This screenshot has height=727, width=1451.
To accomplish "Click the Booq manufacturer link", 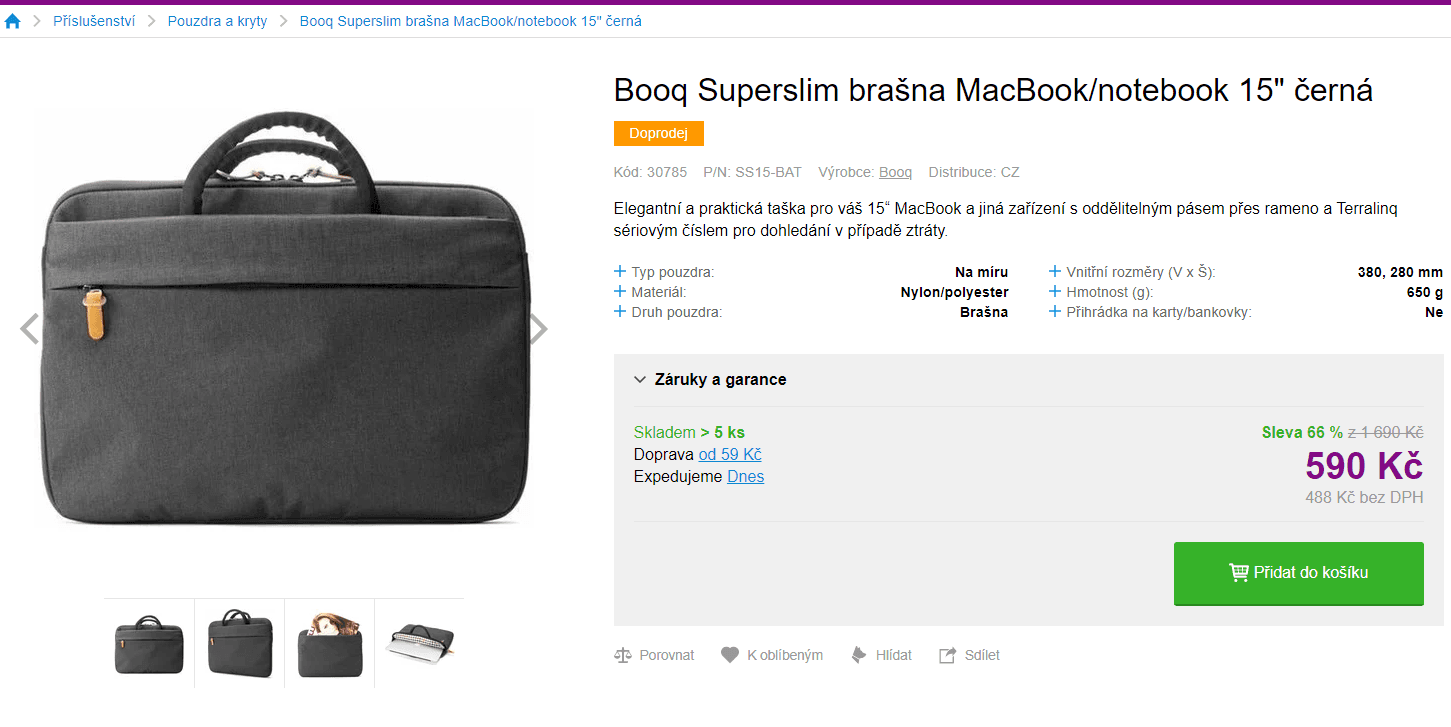I will coord(894,171).
